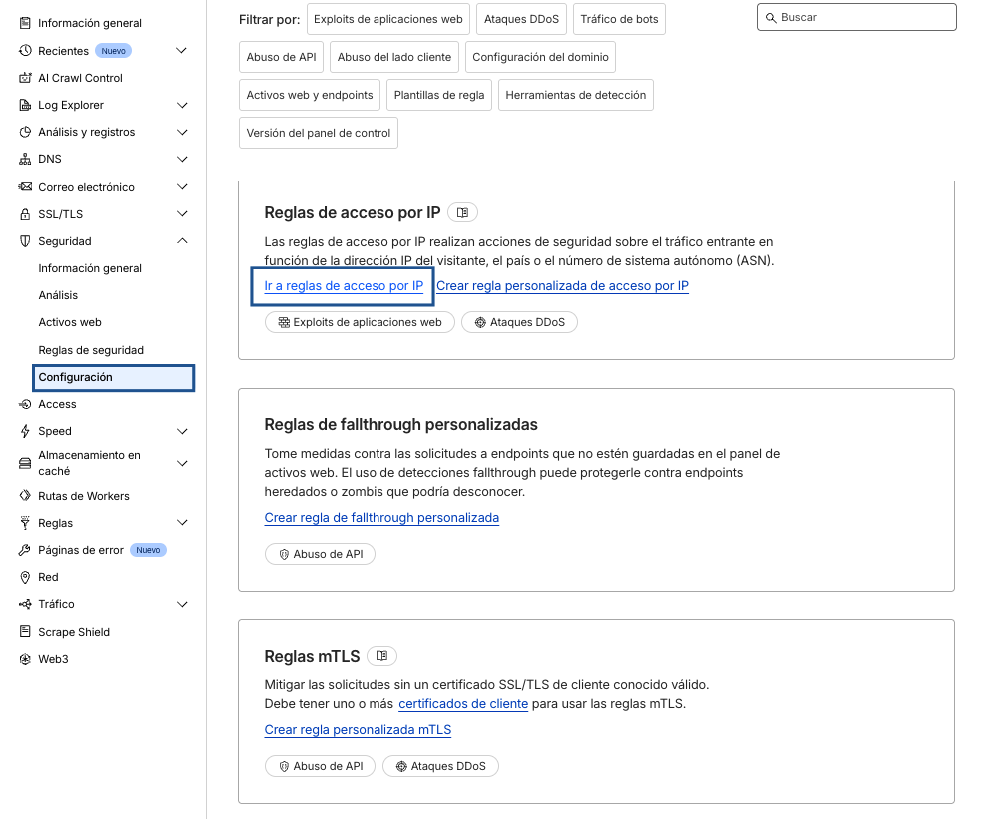Click Abuso de API tag in fallthrough card
Image resolution: width=986 pixels, height=819 pixels.
[320, 554]
